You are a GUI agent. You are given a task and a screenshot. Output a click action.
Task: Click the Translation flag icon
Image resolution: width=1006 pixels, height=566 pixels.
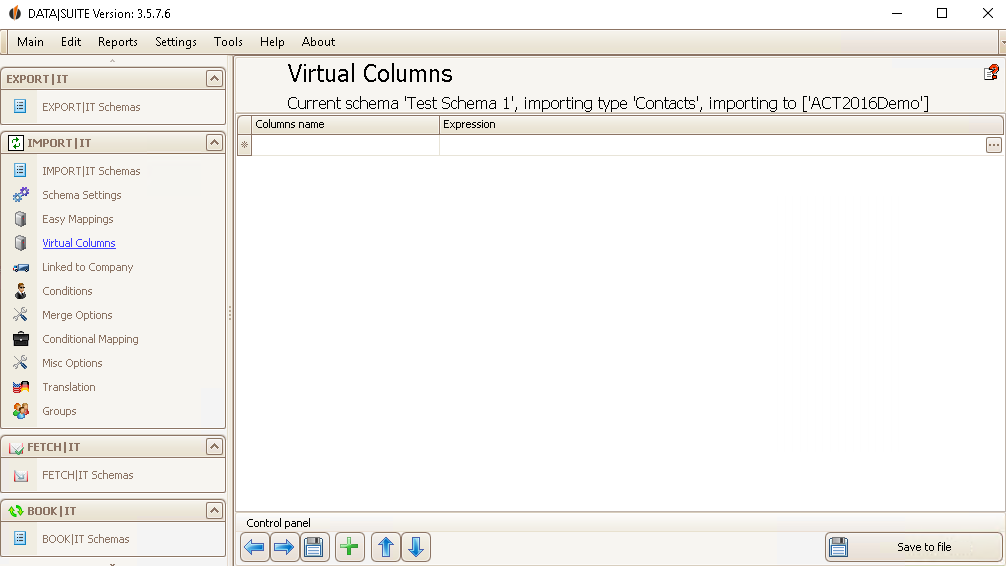21,387
